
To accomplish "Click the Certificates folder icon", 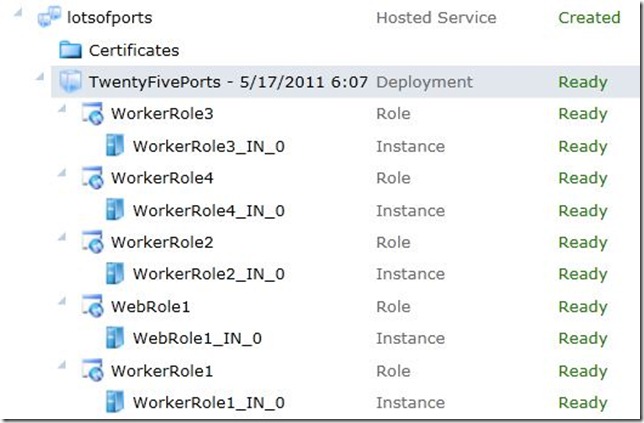I will tap(70, 50).
